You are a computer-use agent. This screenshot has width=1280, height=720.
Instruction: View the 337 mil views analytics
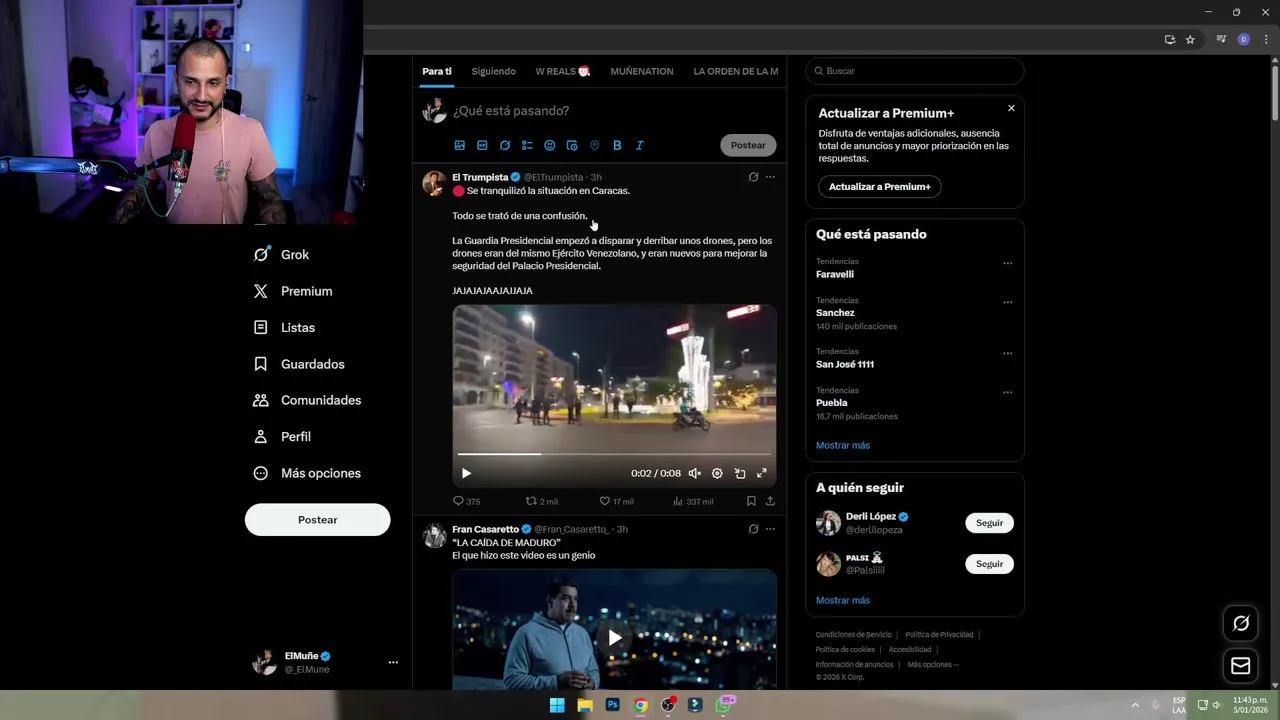tap(693, 501)
